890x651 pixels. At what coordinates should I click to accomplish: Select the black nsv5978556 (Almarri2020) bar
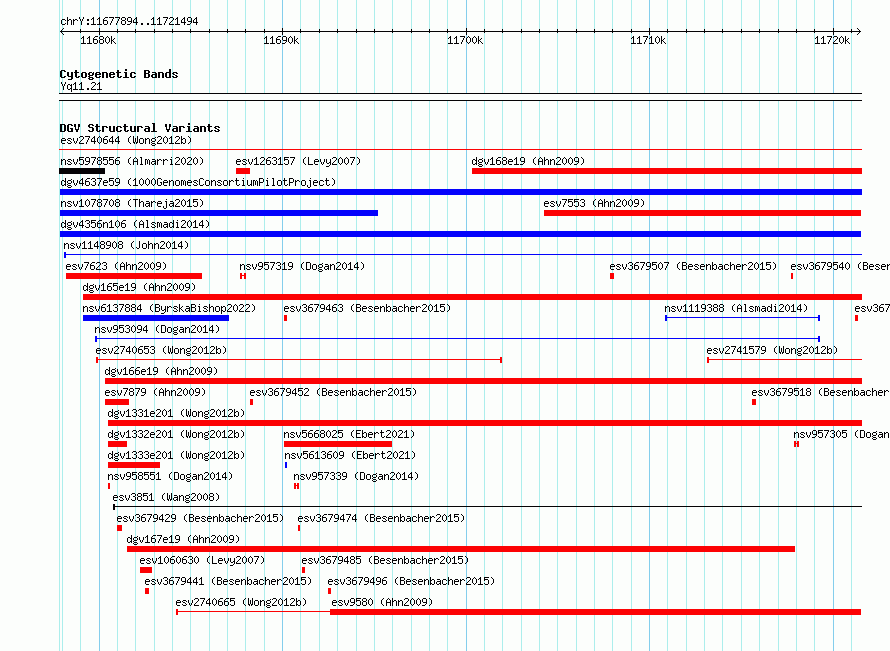click(x=82, y=171)
